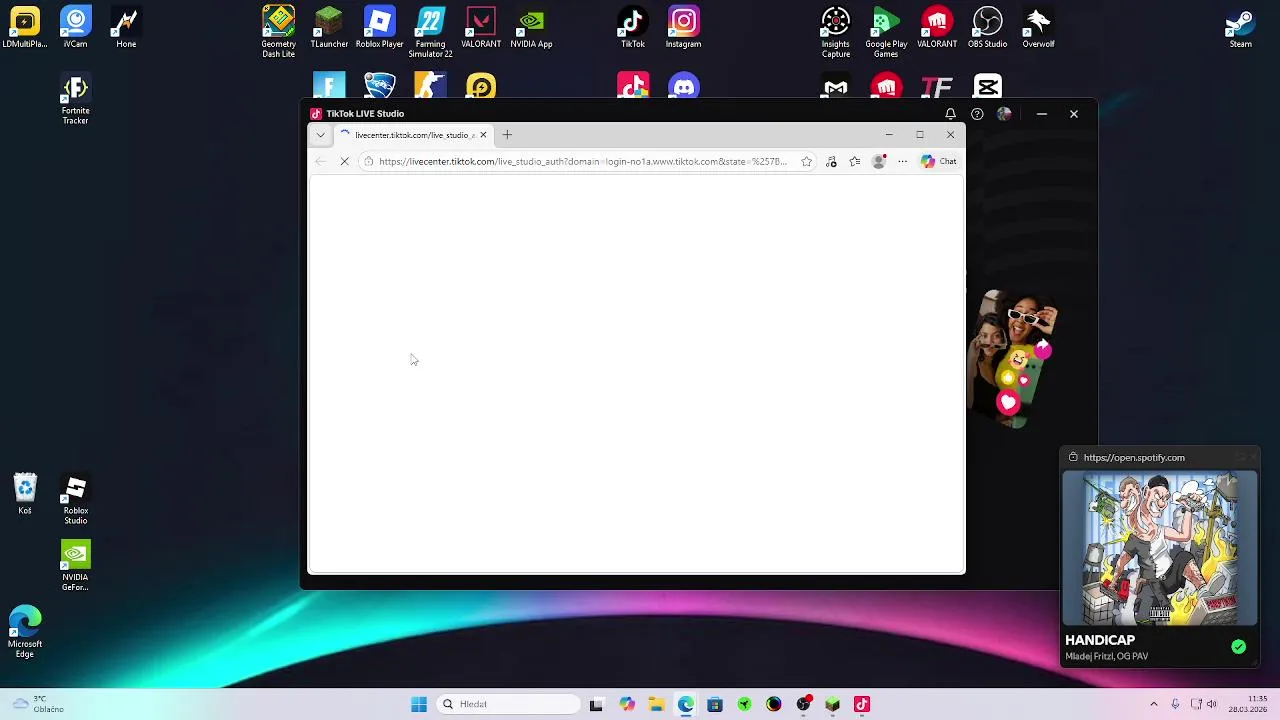
Task: Open Instagram desktop icon
Action: click(x=684, y=28)
